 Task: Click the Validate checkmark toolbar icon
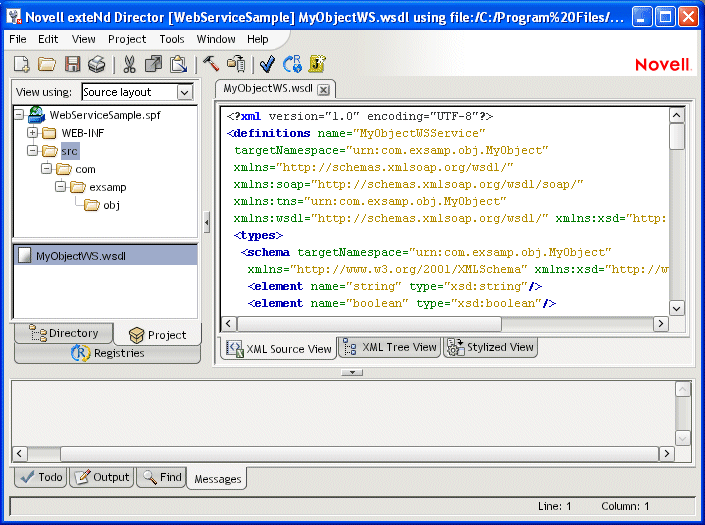268,64
